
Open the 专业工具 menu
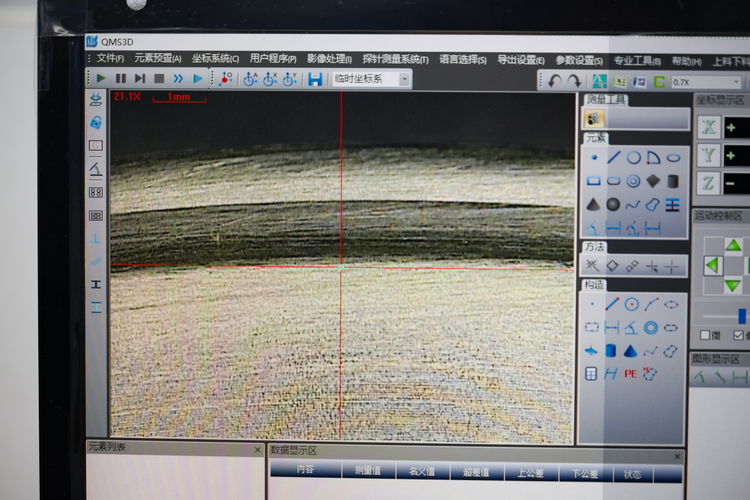click(637, 61)
